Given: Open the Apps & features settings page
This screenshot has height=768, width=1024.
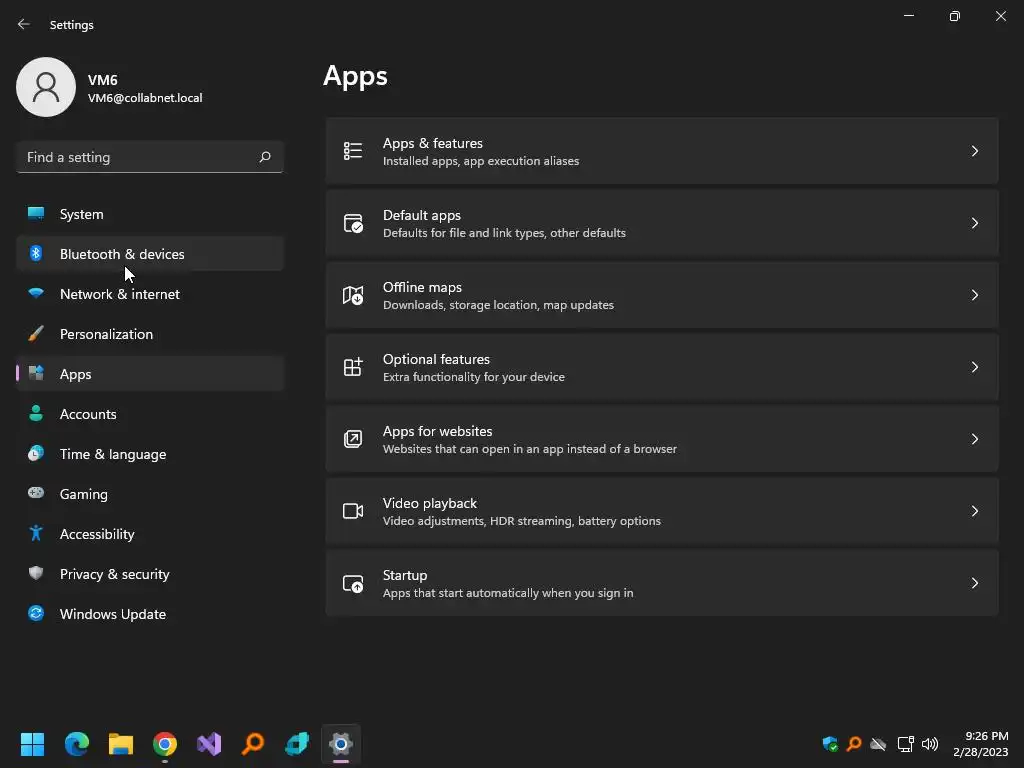Looking at the screenshot, I should 662,151.
